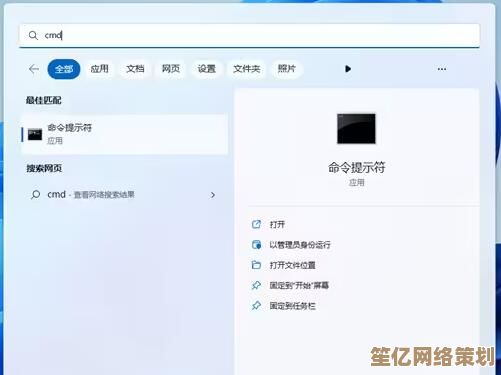Click the 搜索网页 section heading

(x=44, y=168)
